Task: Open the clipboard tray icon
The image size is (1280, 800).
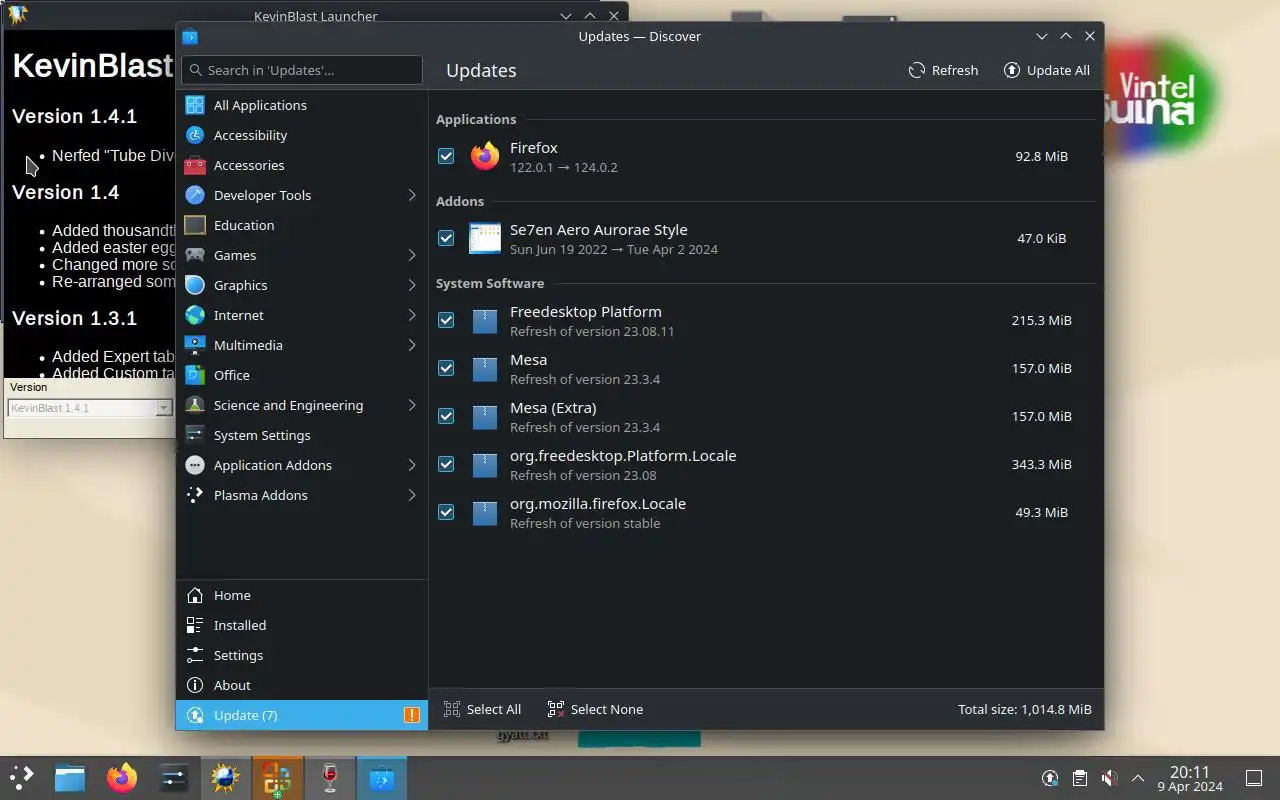Action: [x=1079, y=778]
